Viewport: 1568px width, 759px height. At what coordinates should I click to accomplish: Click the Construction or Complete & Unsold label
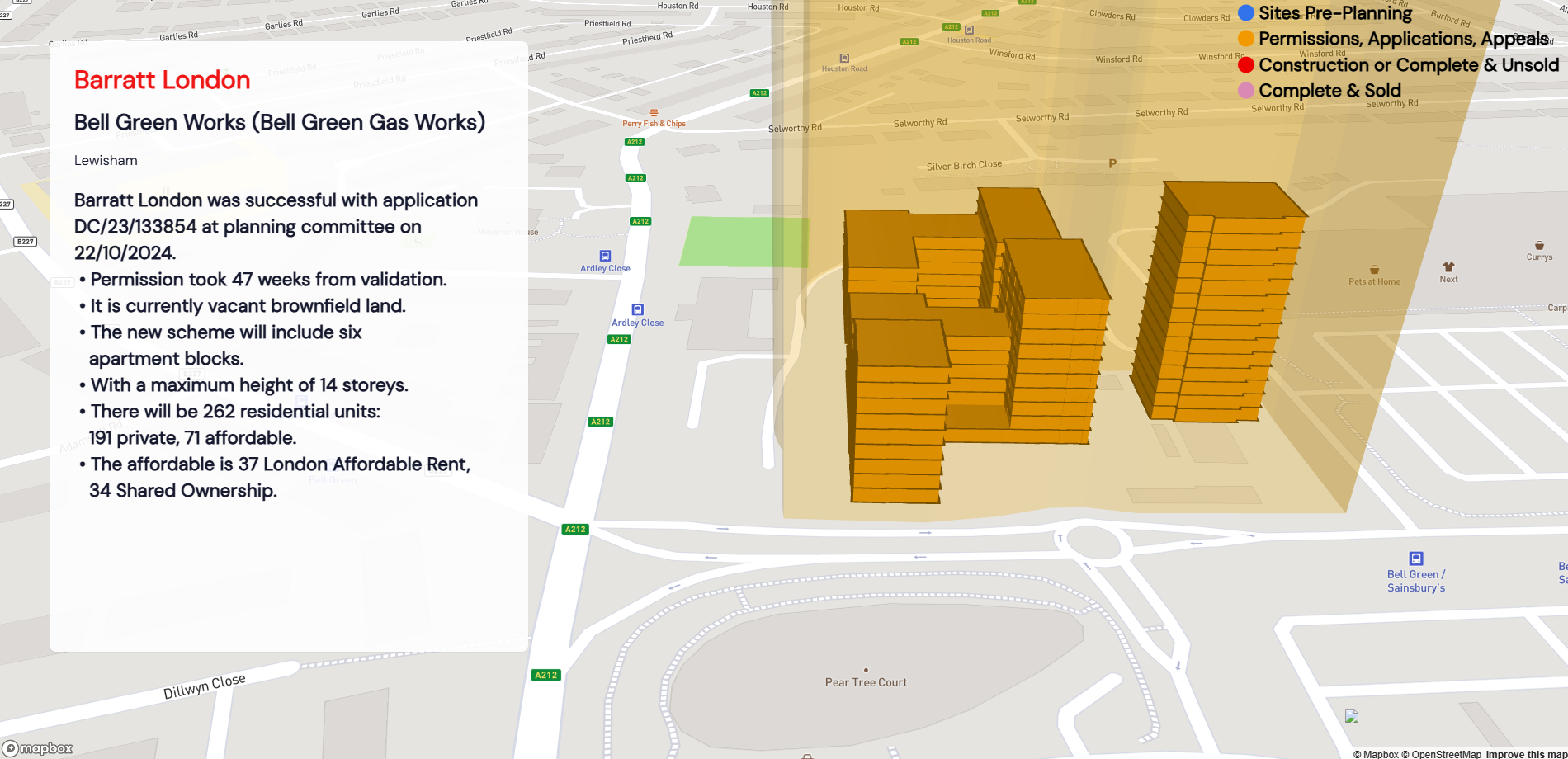pos(1409,64)
